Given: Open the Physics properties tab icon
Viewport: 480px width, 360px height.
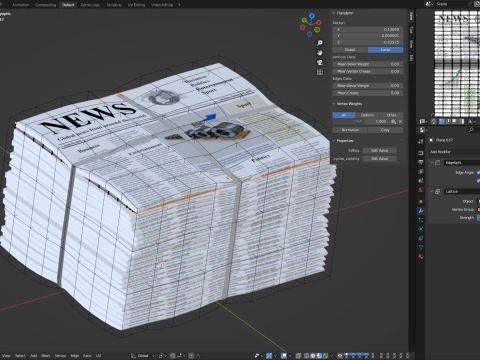Looking at the screenshot, I should [421, 229].
